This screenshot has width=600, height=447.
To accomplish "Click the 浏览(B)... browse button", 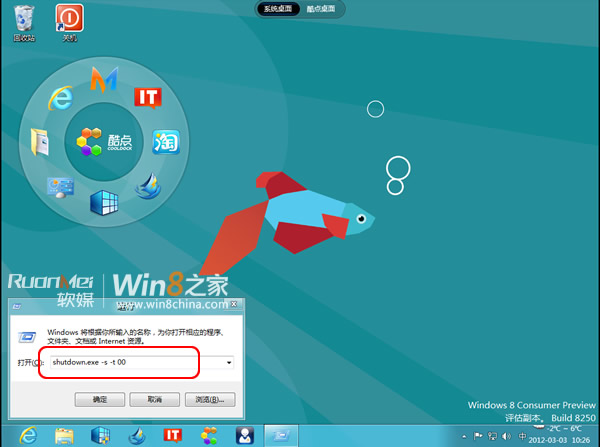I will coord(214,399).
